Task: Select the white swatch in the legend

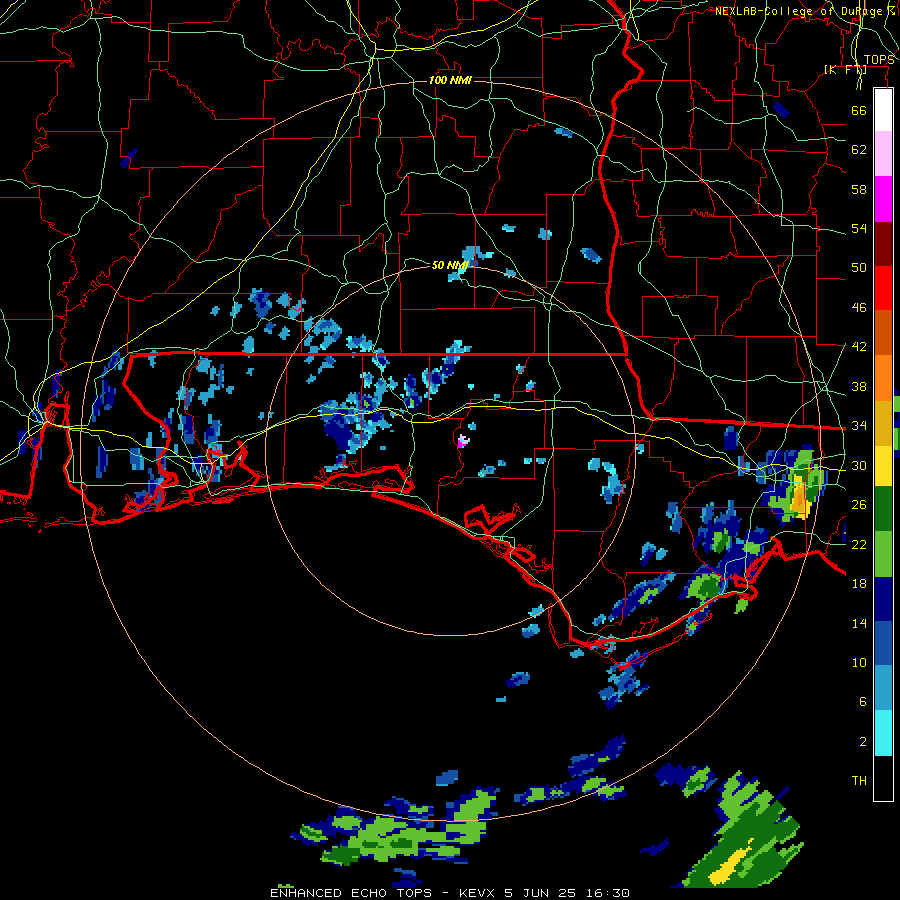Action: [x=883, y=110]
